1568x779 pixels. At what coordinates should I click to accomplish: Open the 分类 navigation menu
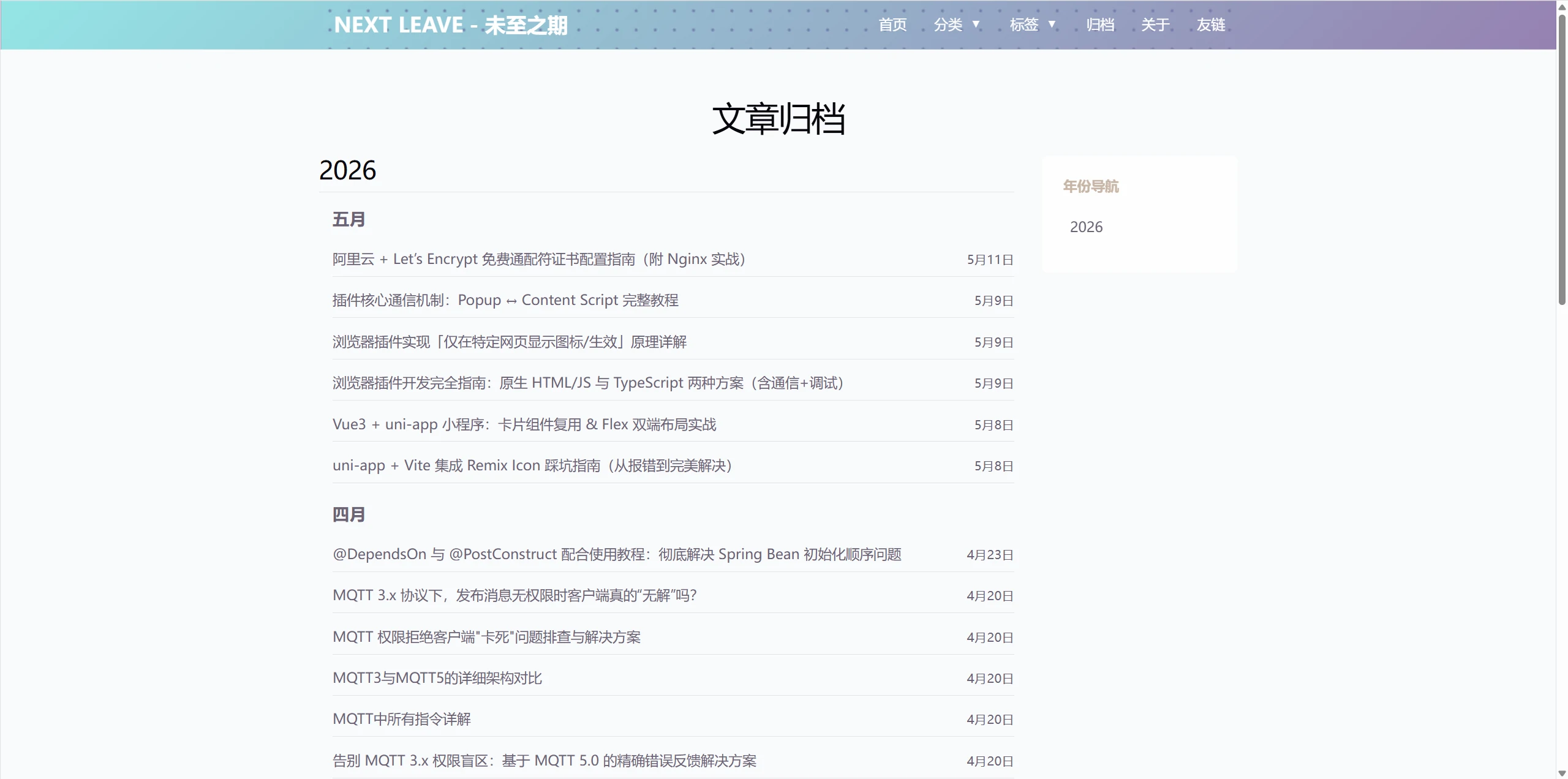948,25
